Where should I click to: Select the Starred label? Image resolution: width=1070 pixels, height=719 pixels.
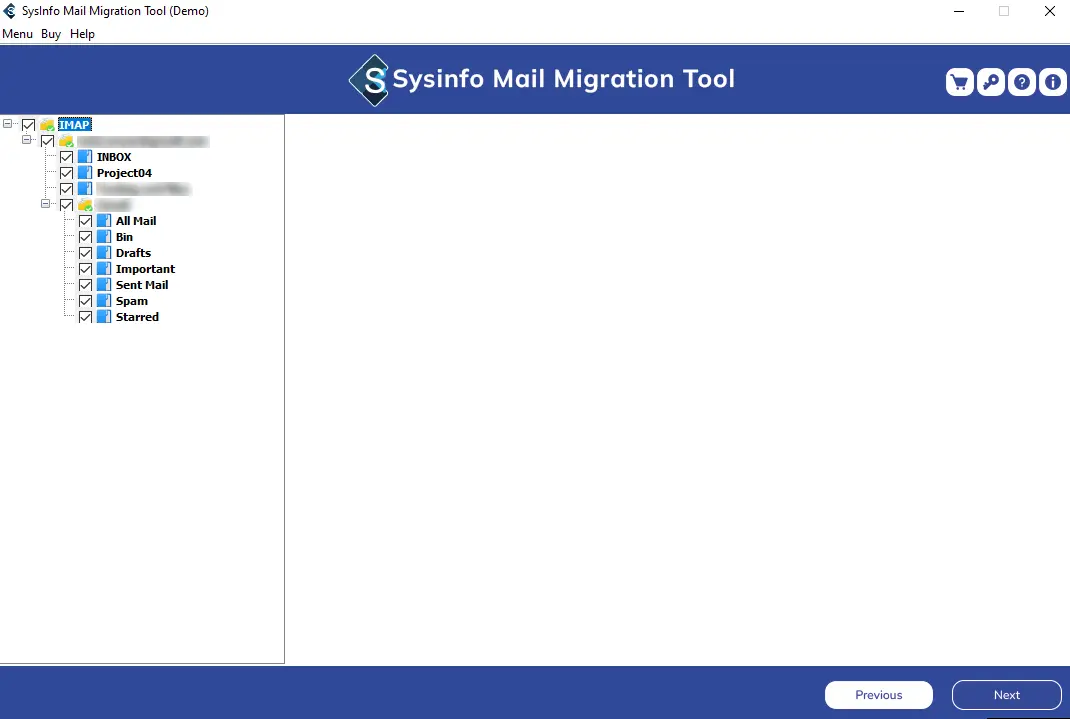point(137,317)
